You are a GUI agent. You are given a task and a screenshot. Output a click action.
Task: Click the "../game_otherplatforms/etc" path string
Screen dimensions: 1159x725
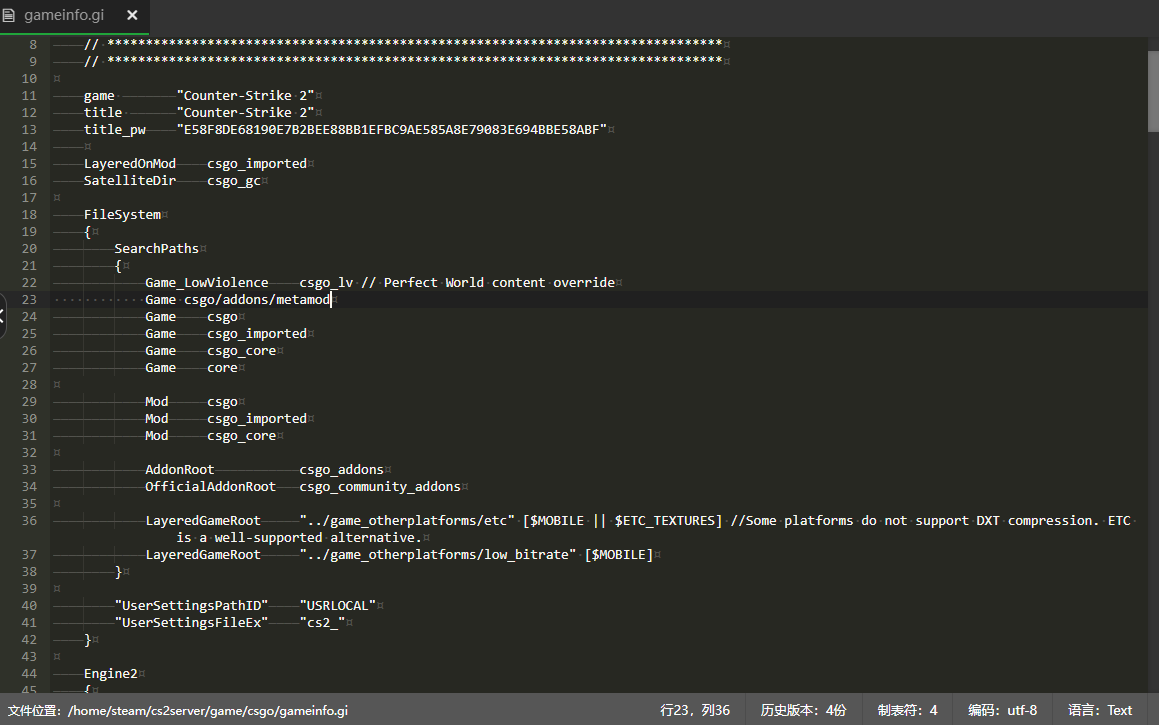407,520
